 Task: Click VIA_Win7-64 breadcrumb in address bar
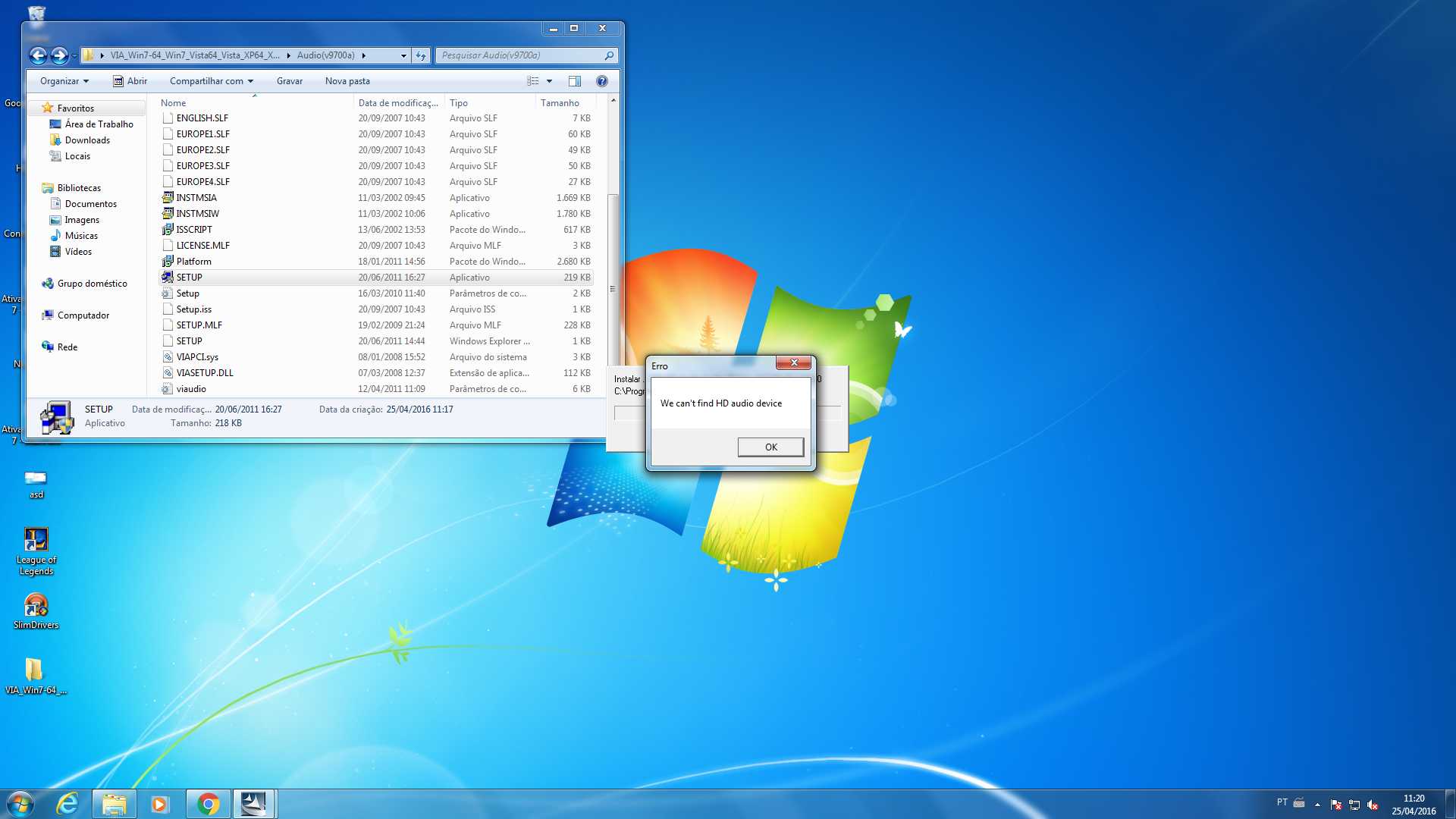tap(195, 55)
